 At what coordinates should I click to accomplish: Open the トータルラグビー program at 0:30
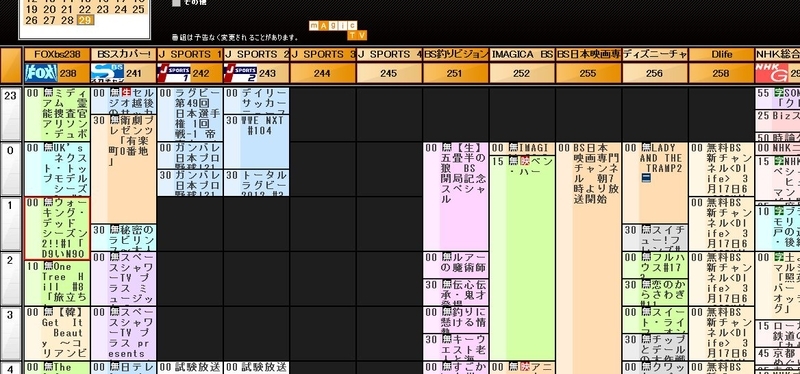click(x=256, y=183)
